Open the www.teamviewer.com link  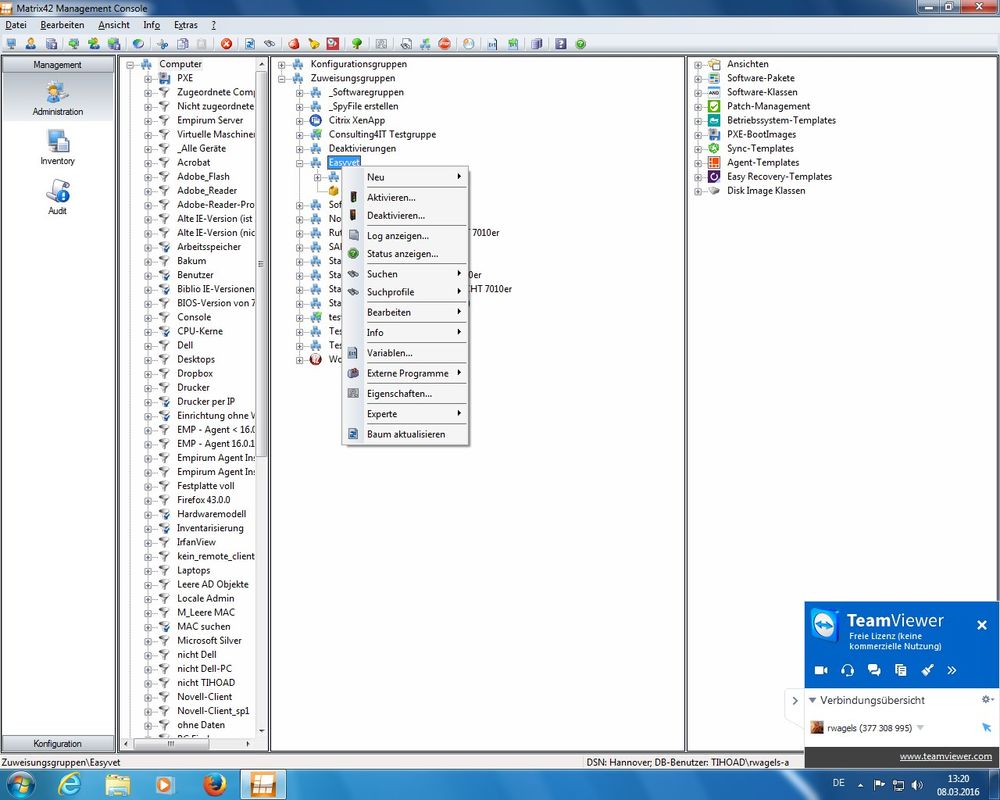tap(945, 757)
